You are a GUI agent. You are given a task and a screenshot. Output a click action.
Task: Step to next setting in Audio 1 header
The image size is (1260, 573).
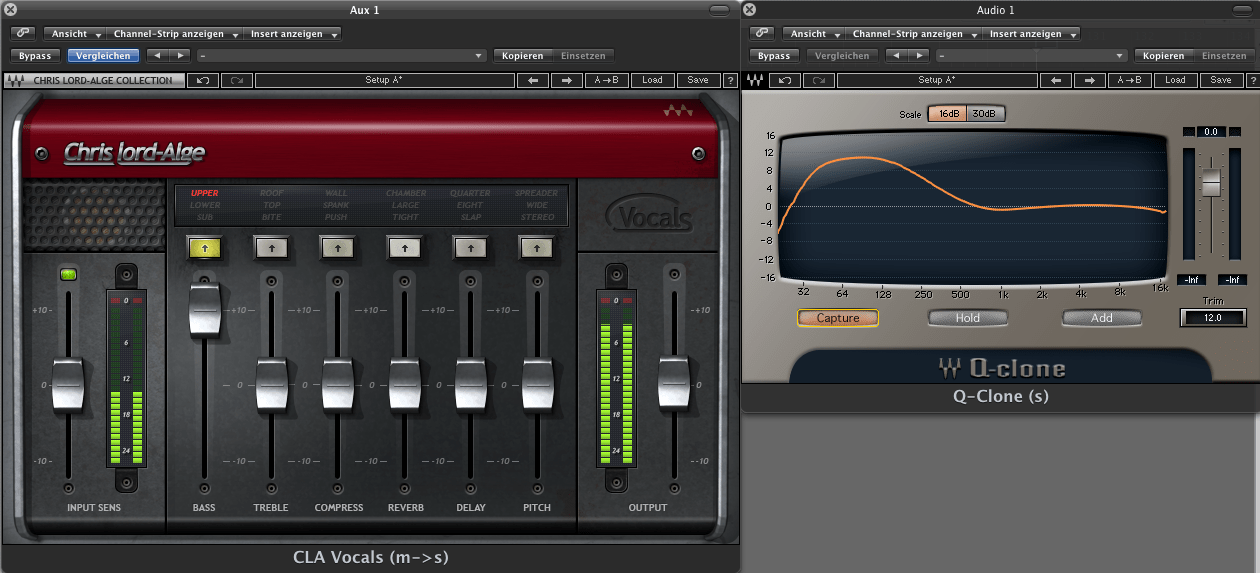pyautogui.click(x=919, y=56)
